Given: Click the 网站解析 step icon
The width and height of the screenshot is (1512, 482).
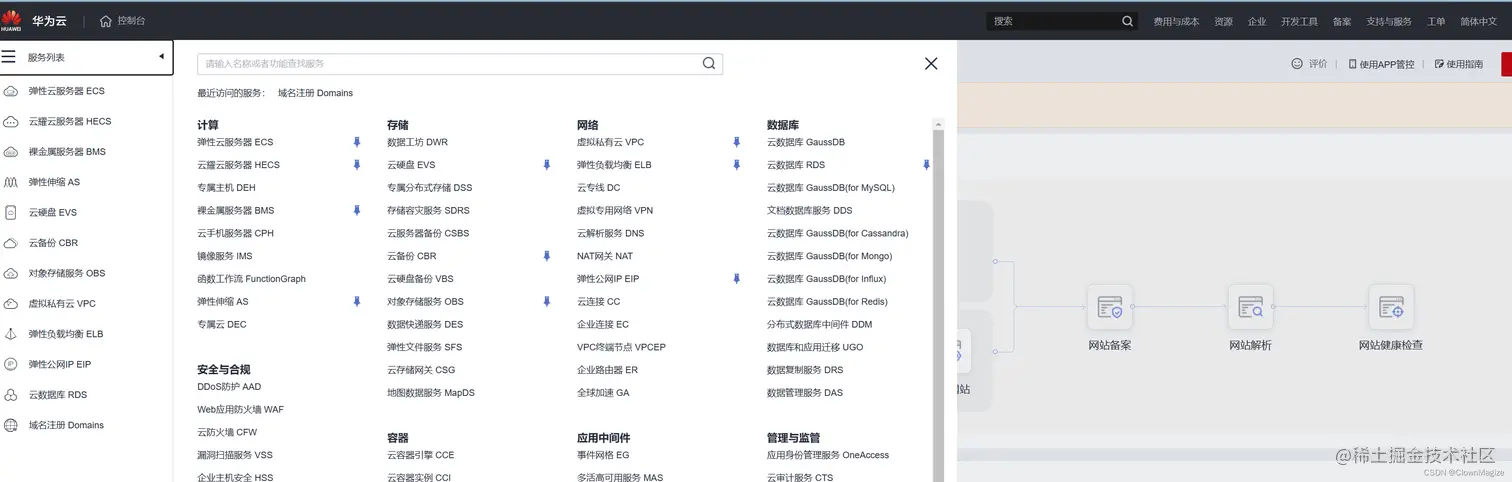Looking at the screenshot, I should pyautogui.click(x=1250, y=307).
